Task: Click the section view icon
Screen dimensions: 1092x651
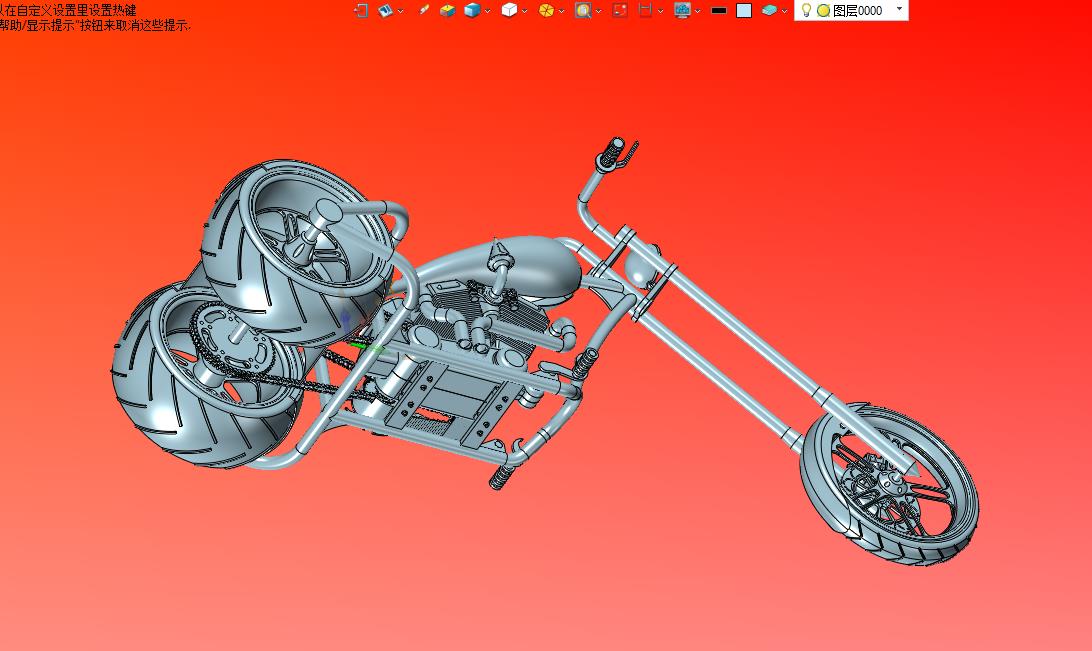Action: tap(645, 10)
